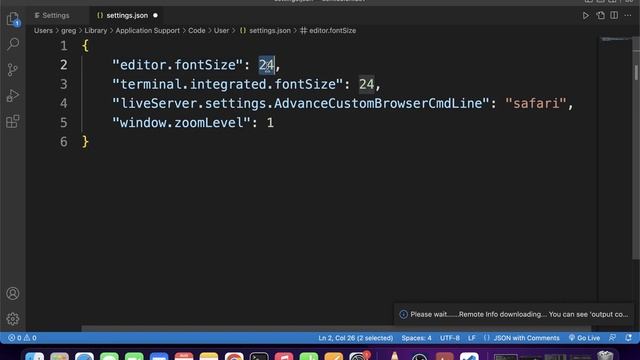Open notifications bell in status bar

629,338
